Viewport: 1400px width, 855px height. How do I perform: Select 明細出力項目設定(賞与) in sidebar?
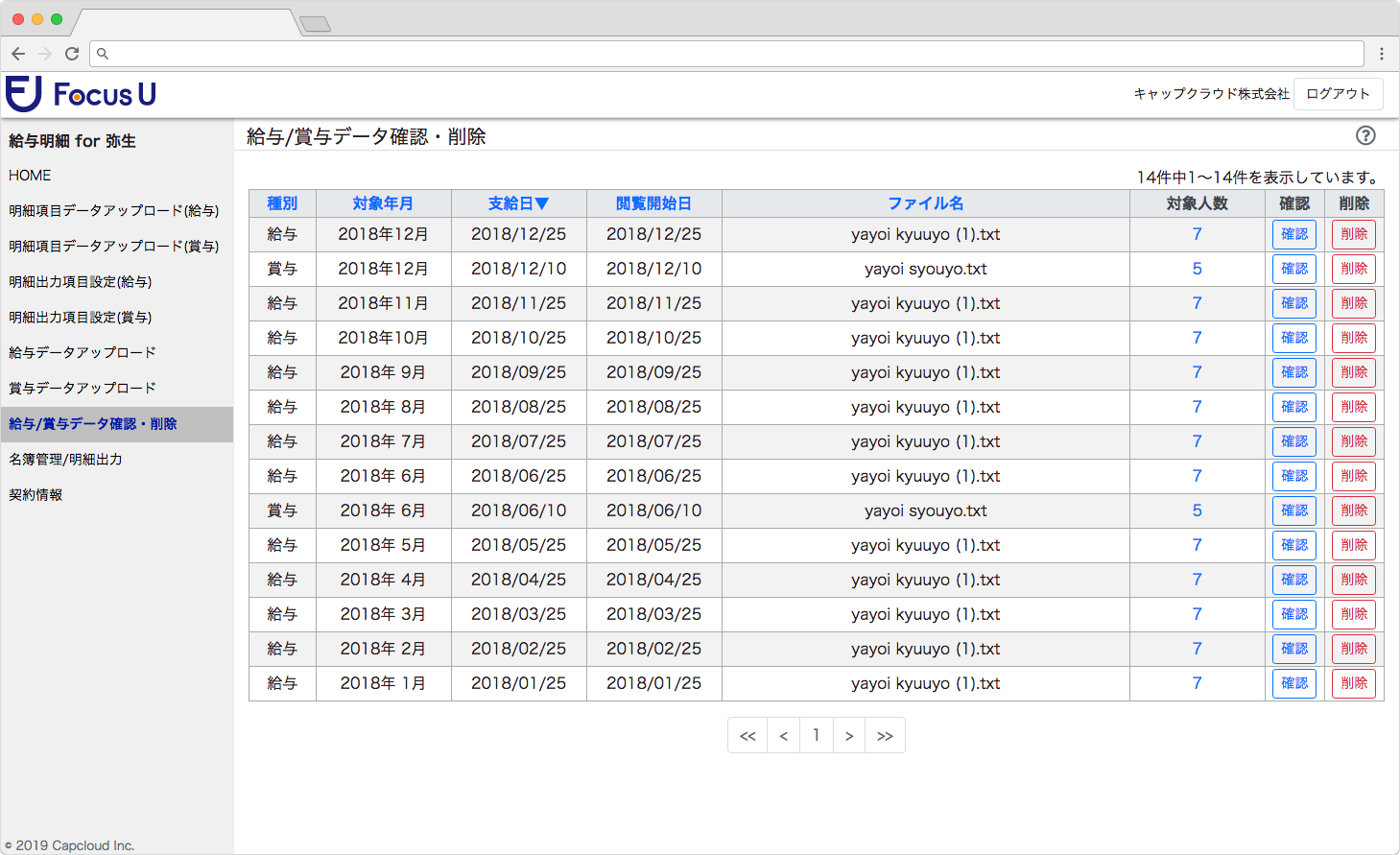point(80,318)
